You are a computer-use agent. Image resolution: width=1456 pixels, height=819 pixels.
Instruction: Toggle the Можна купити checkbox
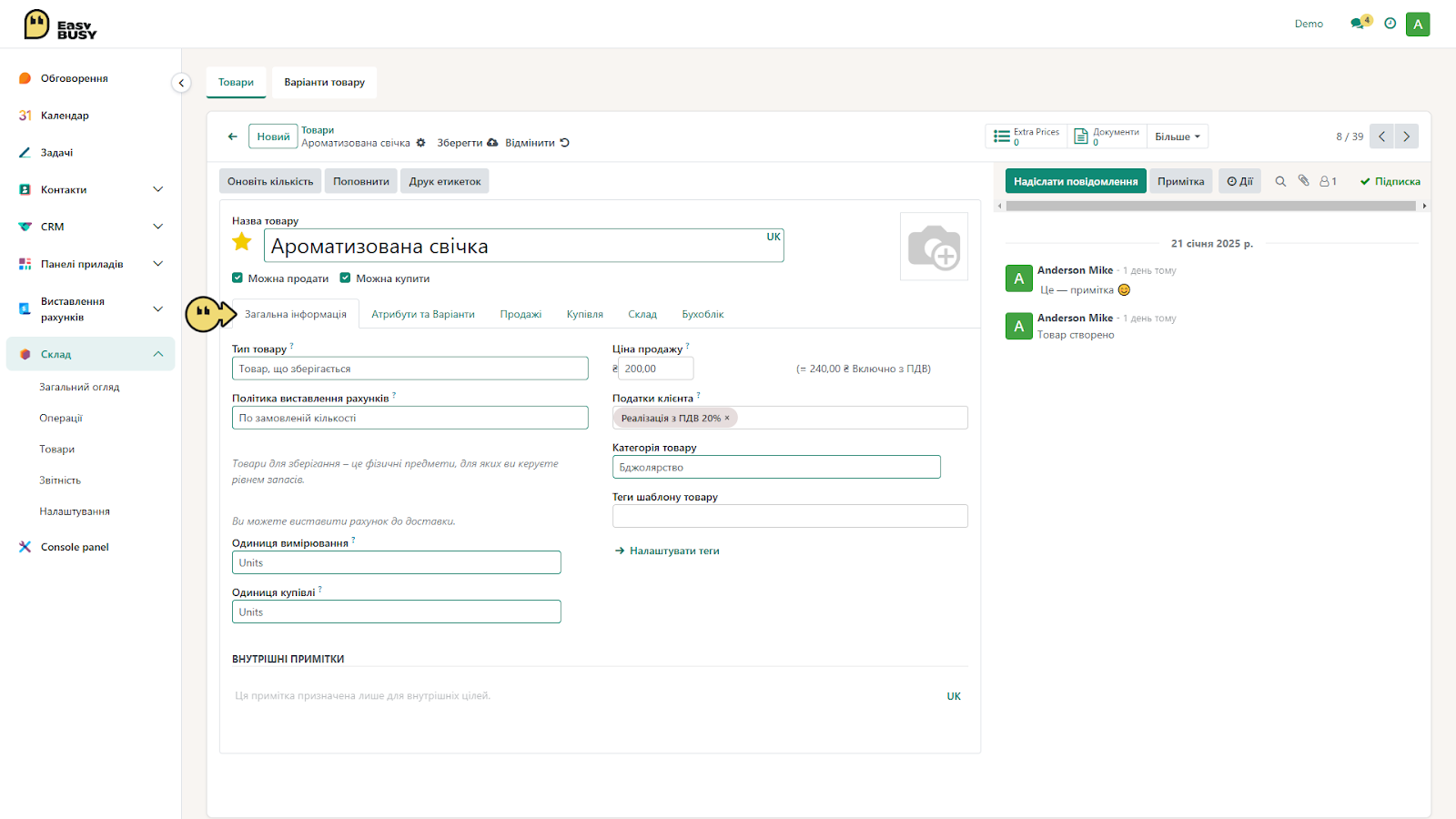click(345, 278)
